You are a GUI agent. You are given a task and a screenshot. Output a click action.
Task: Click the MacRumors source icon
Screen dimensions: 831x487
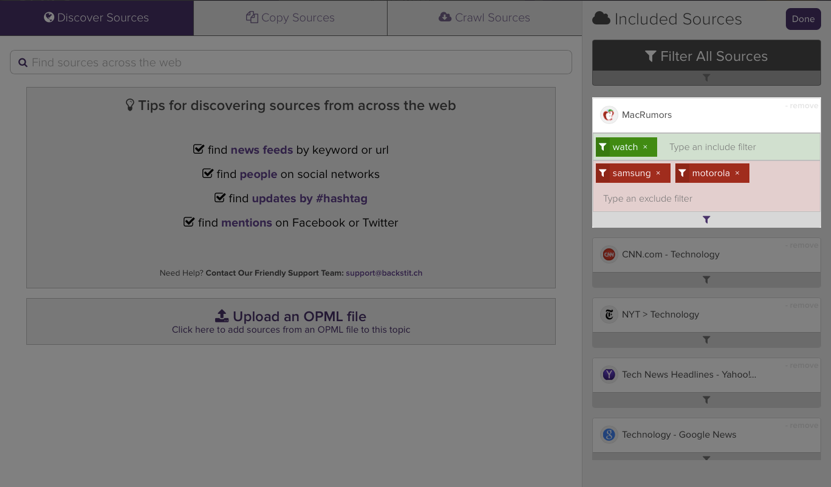(609, 114)
